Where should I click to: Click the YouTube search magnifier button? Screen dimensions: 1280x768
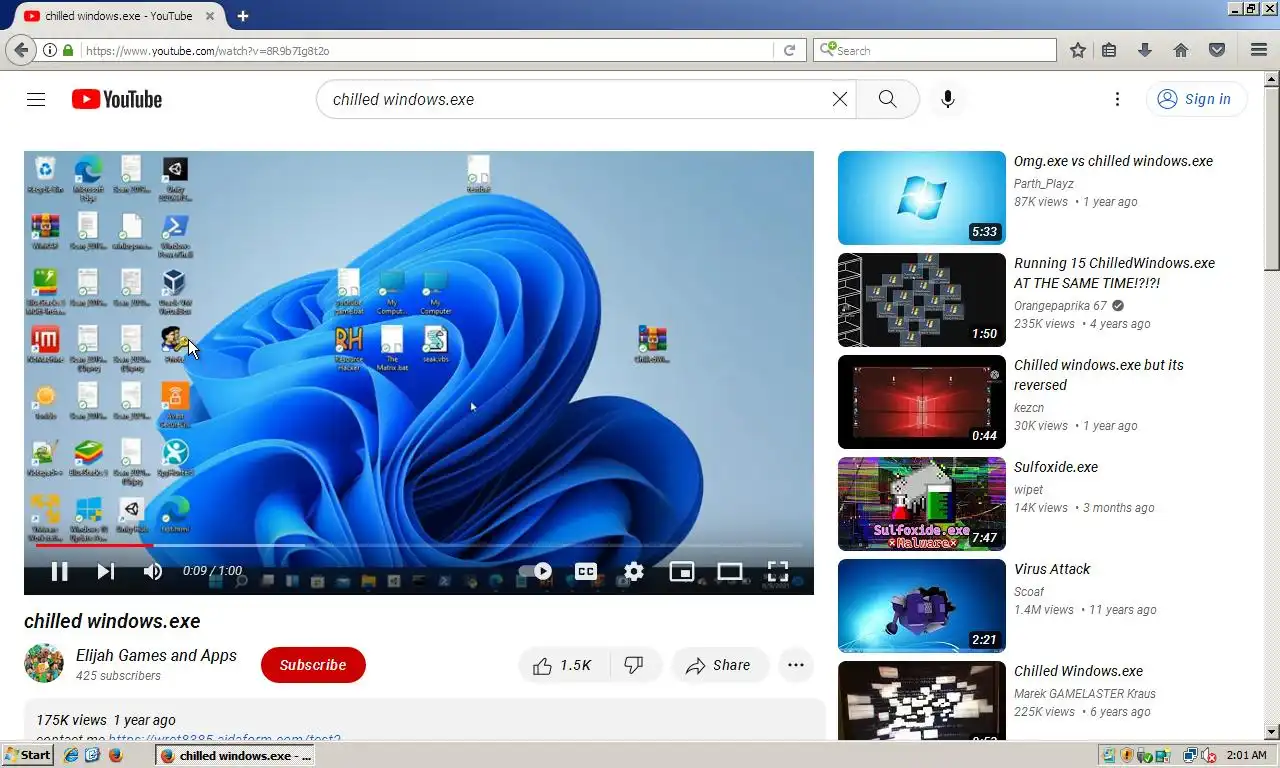pyautogui.click(x=887, y=99)
